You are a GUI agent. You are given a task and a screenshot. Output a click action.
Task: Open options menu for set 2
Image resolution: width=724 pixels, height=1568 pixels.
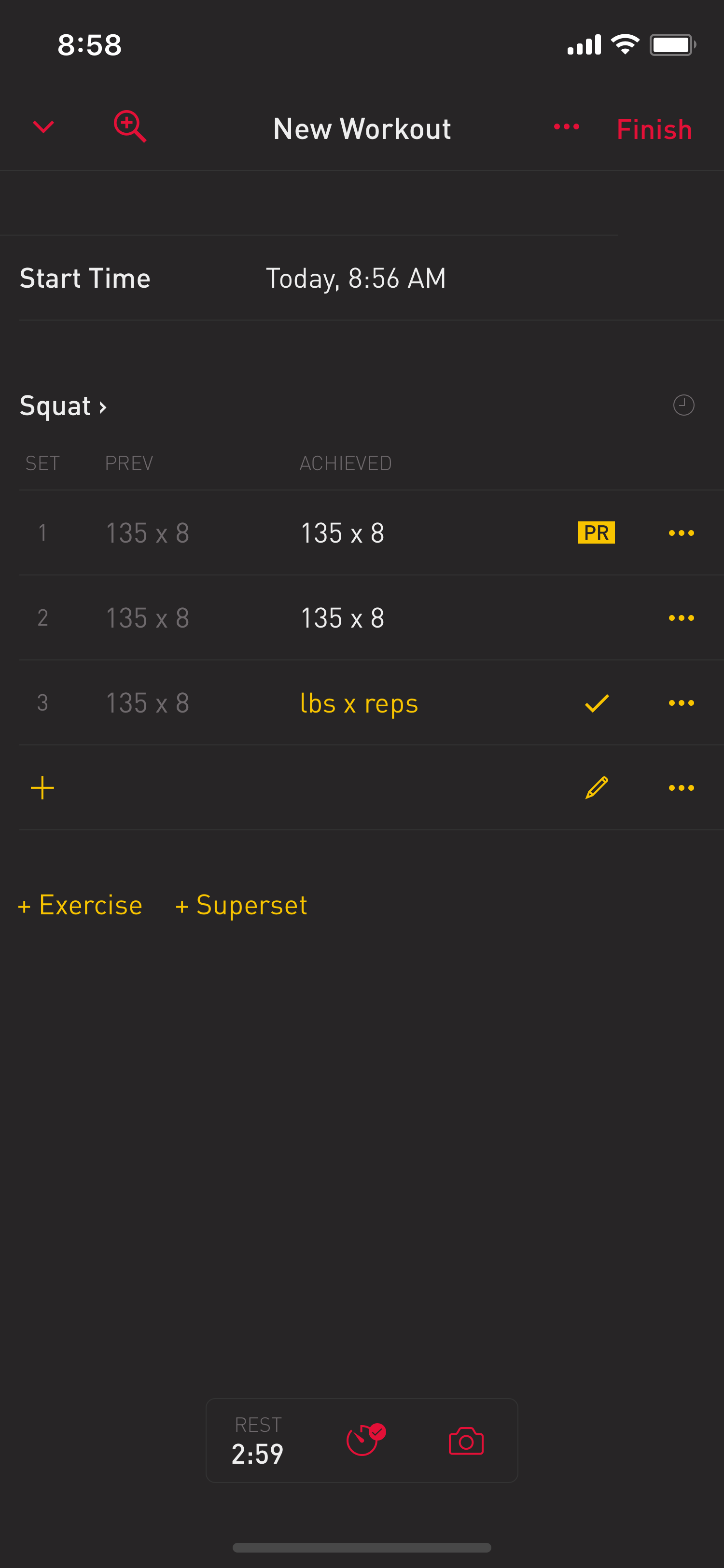(681, 618)
